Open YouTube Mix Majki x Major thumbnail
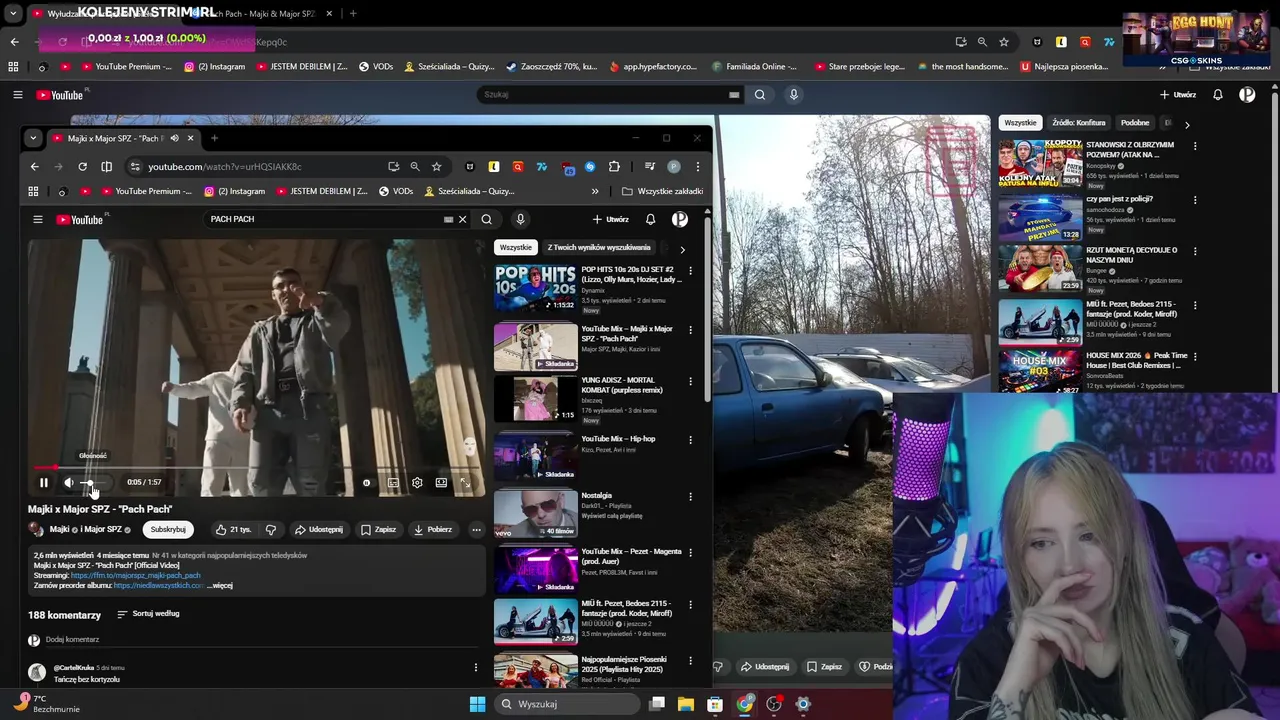The image size is (1280, 720). click(536, 347)
